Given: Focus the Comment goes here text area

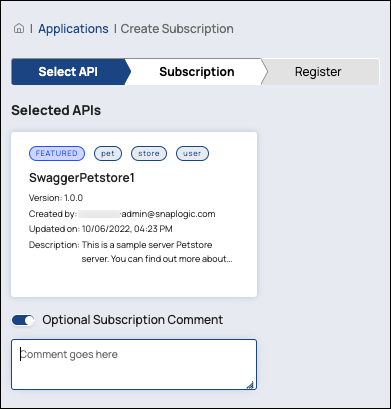Looking at the screenshot, I should click(x=134, y=364).
